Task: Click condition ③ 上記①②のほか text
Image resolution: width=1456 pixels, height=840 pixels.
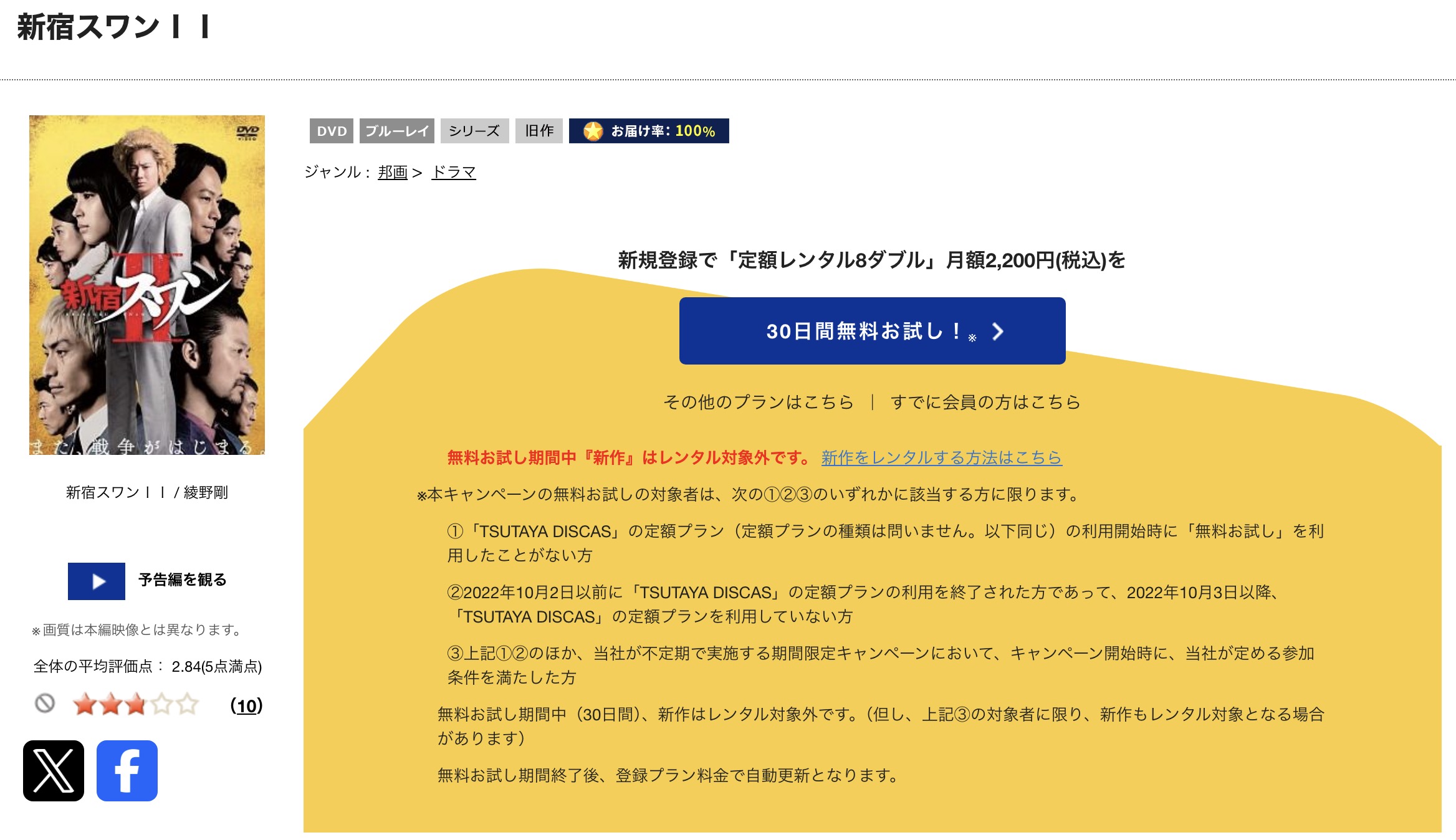Action: point(880,665)
